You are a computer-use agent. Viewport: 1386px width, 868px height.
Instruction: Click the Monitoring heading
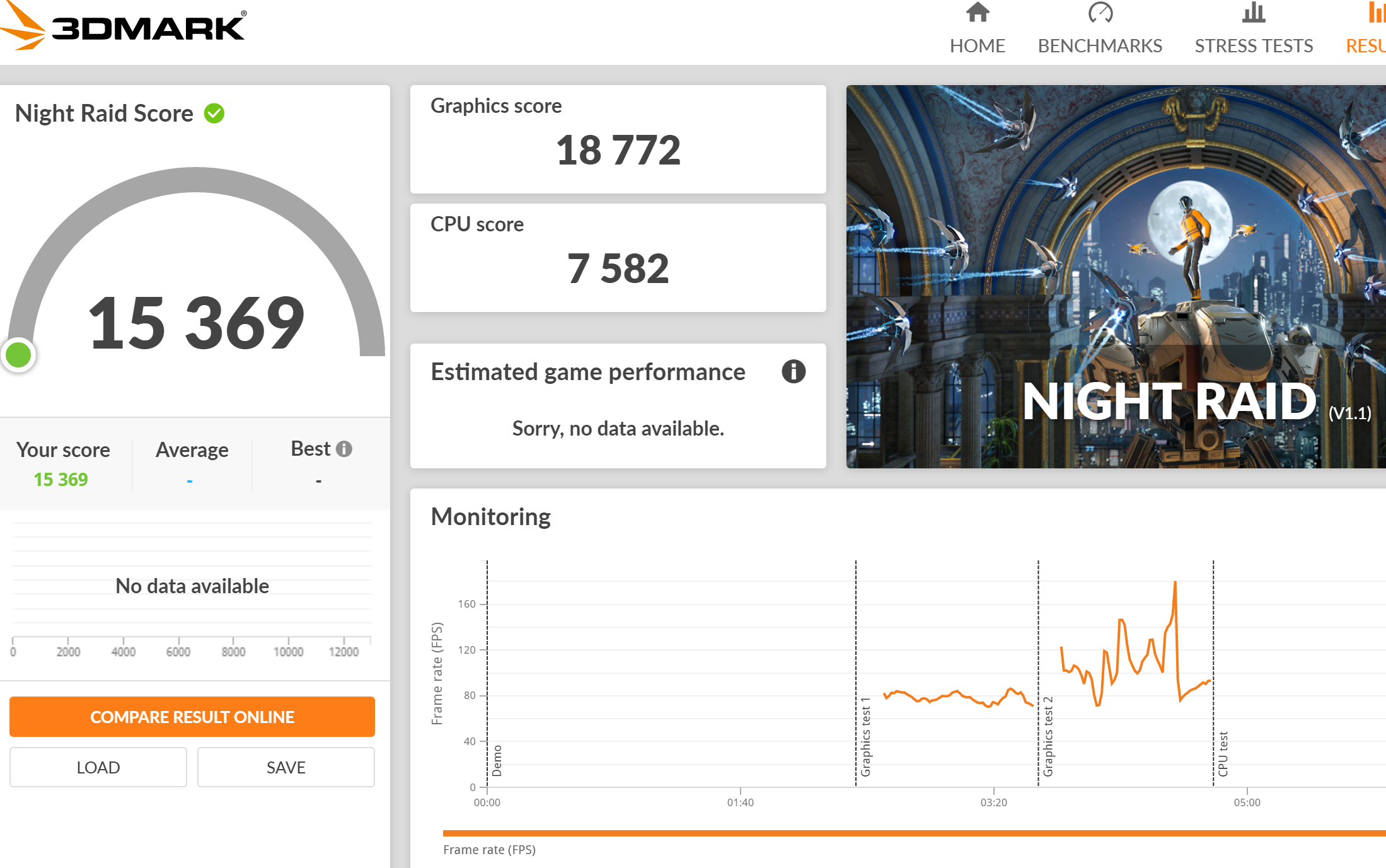click(x=490, y=517)
